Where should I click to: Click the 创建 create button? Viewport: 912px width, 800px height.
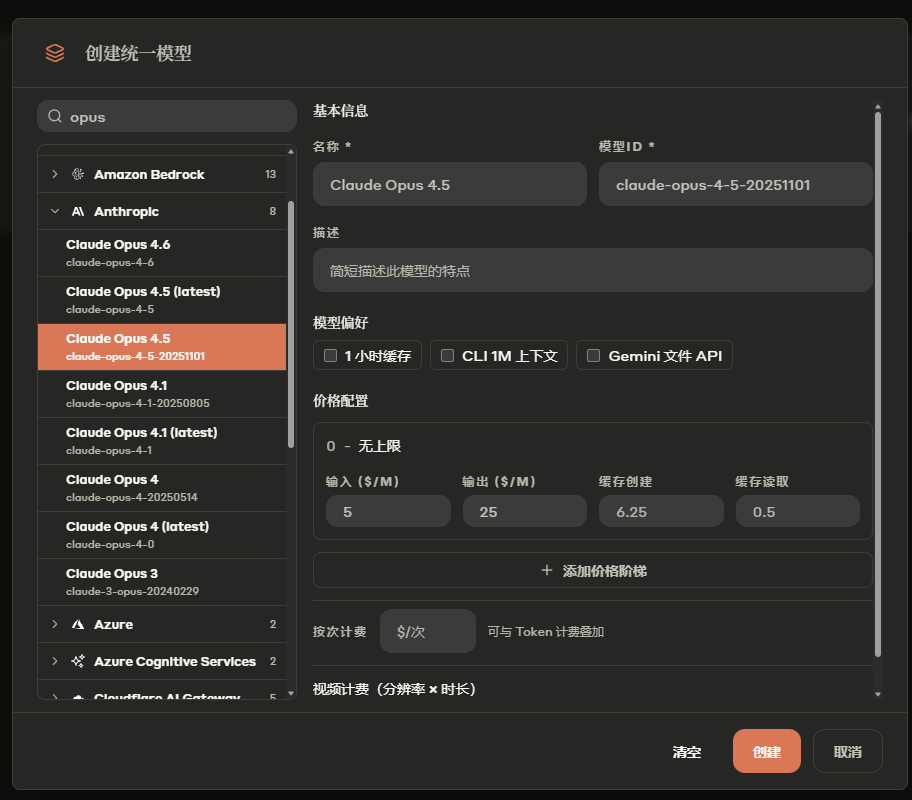[767, 751]
